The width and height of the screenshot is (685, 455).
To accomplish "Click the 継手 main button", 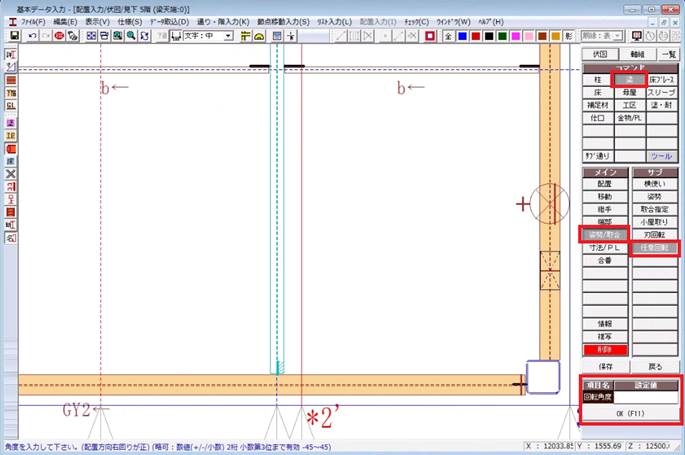I will click(x=605, y=209).
